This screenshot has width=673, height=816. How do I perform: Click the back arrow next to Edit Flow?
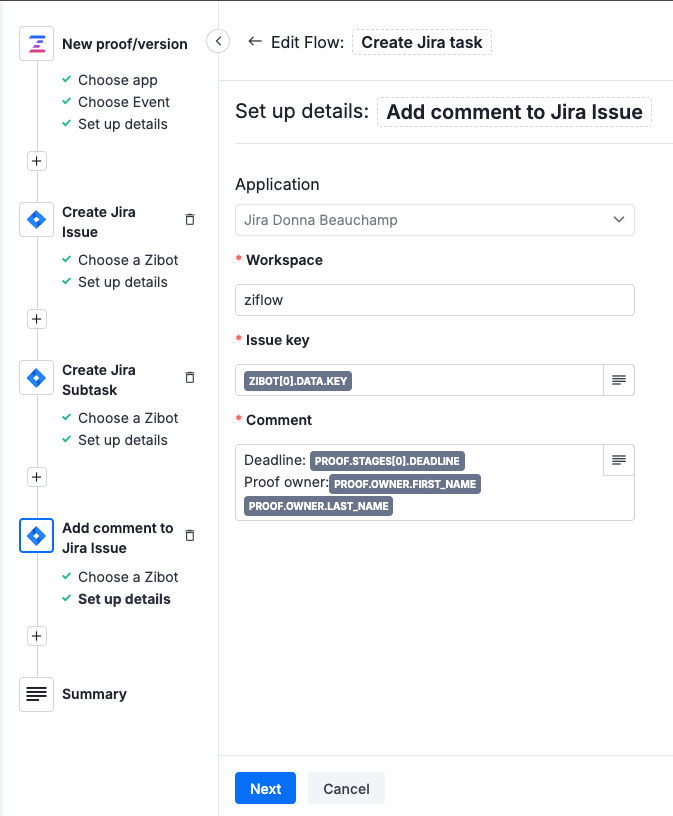(x=257, y=42)
